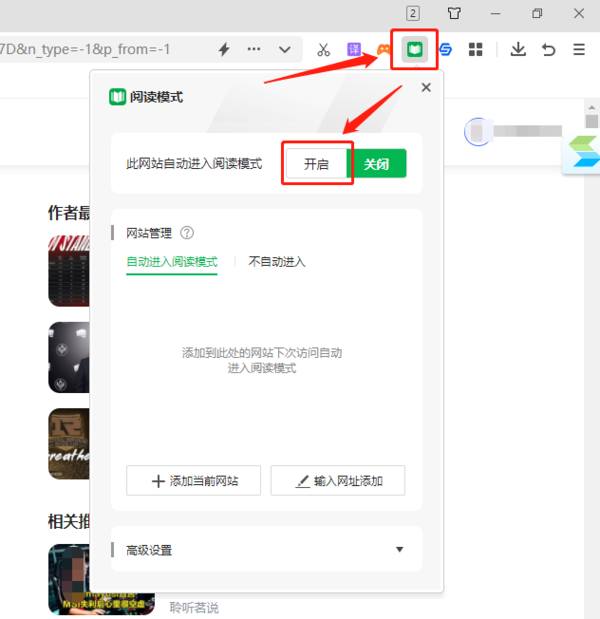Close the reading mode popup panel
Screen dimensions: 600x619
tap(426, 87)
